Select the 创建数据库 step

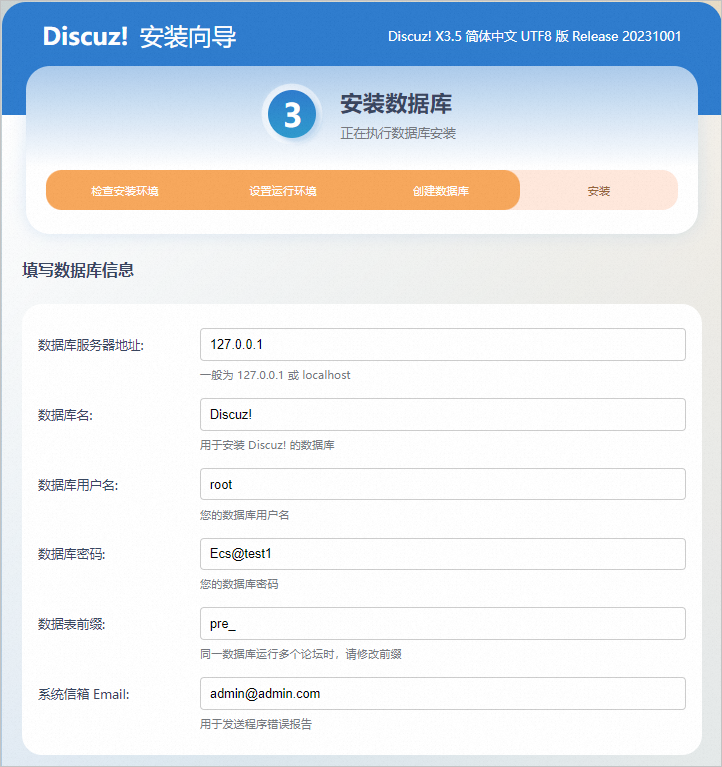point(441,190)
